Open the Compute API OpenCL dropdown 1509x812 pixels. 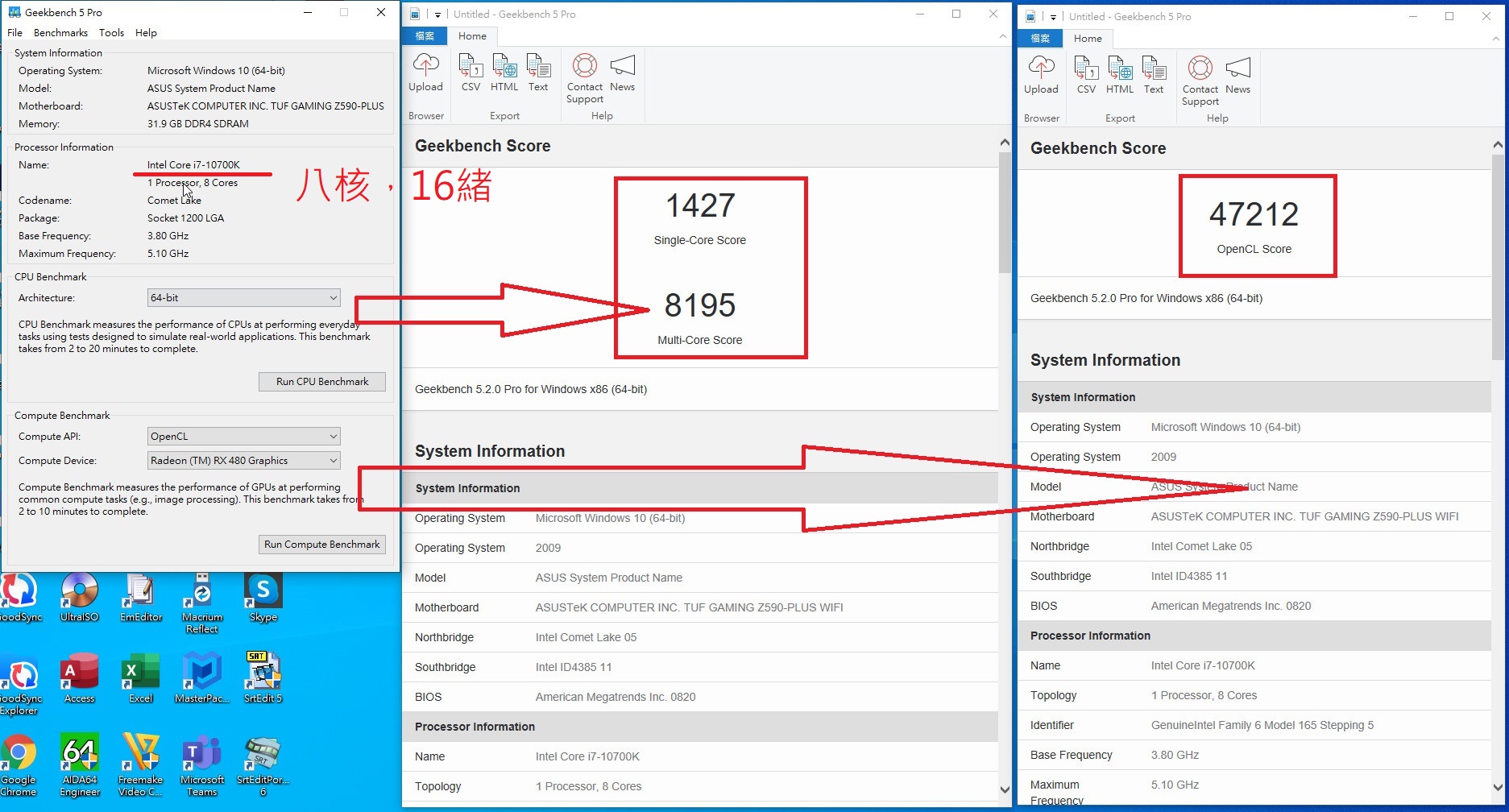(x=243, y=437)
